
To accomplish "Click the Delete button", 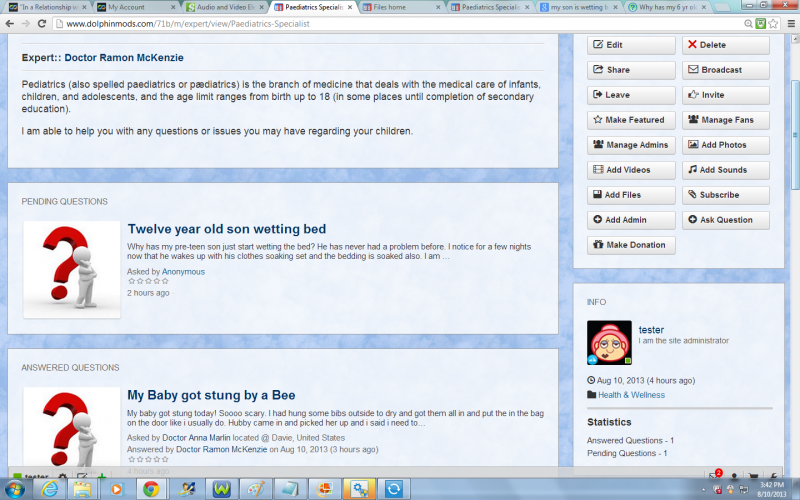I will (726, 45).
